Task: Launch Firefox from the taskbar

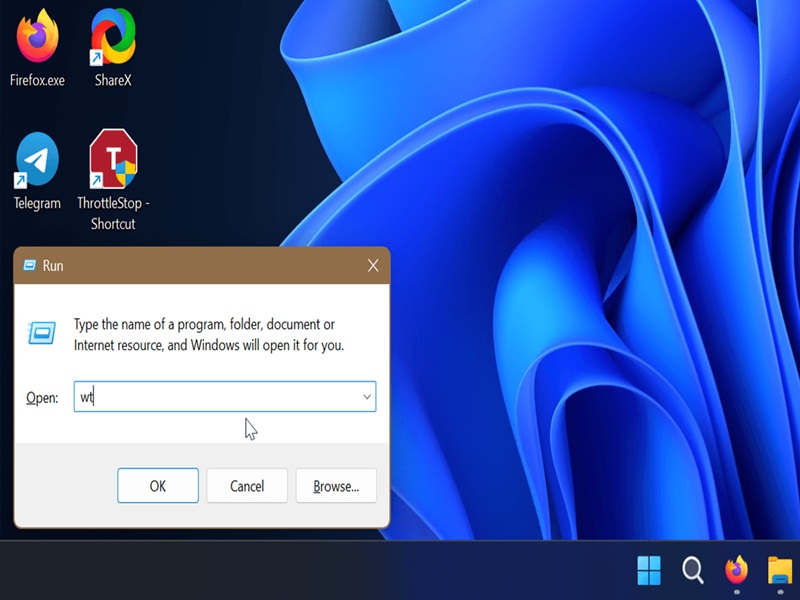Action: click(737, 570)
